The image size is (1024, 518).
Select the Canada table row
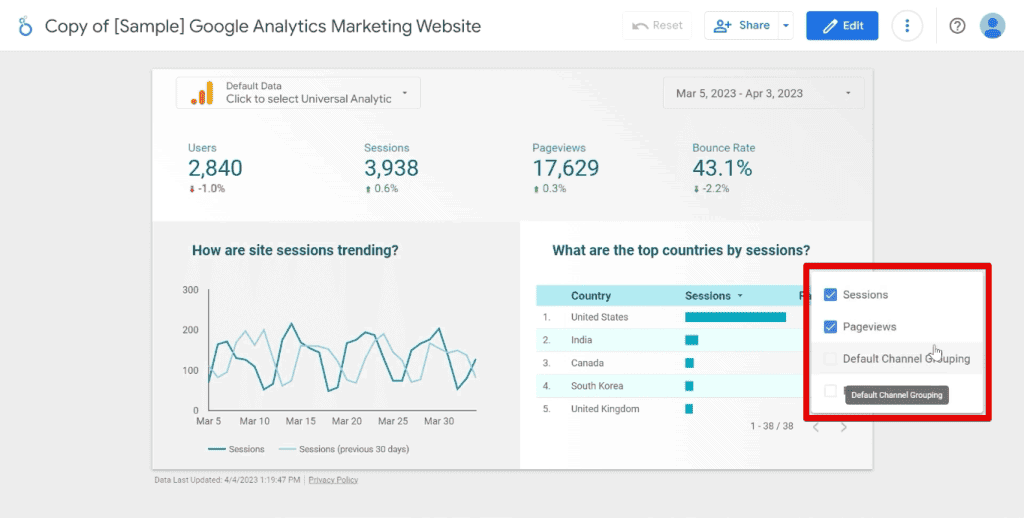point(669,363)
